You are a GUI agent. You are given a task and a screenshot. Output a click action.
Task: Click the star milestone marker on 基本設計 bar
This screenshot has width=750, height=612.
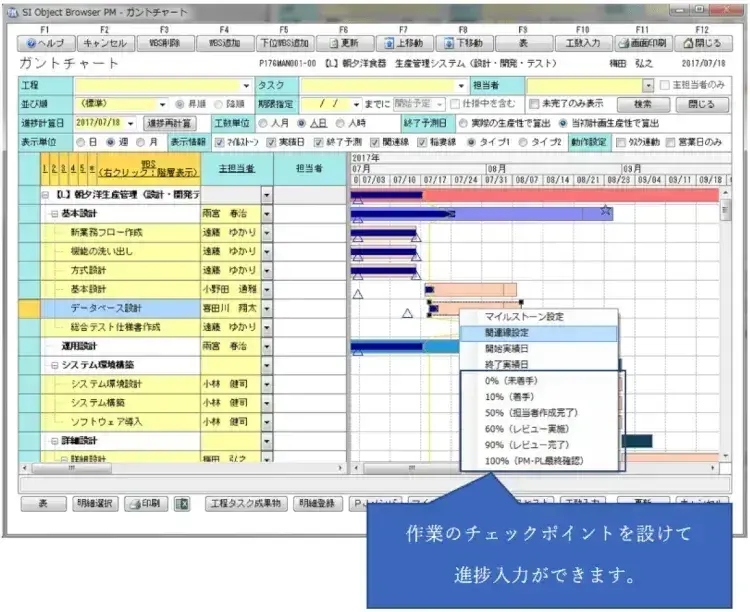coord(605,212)
